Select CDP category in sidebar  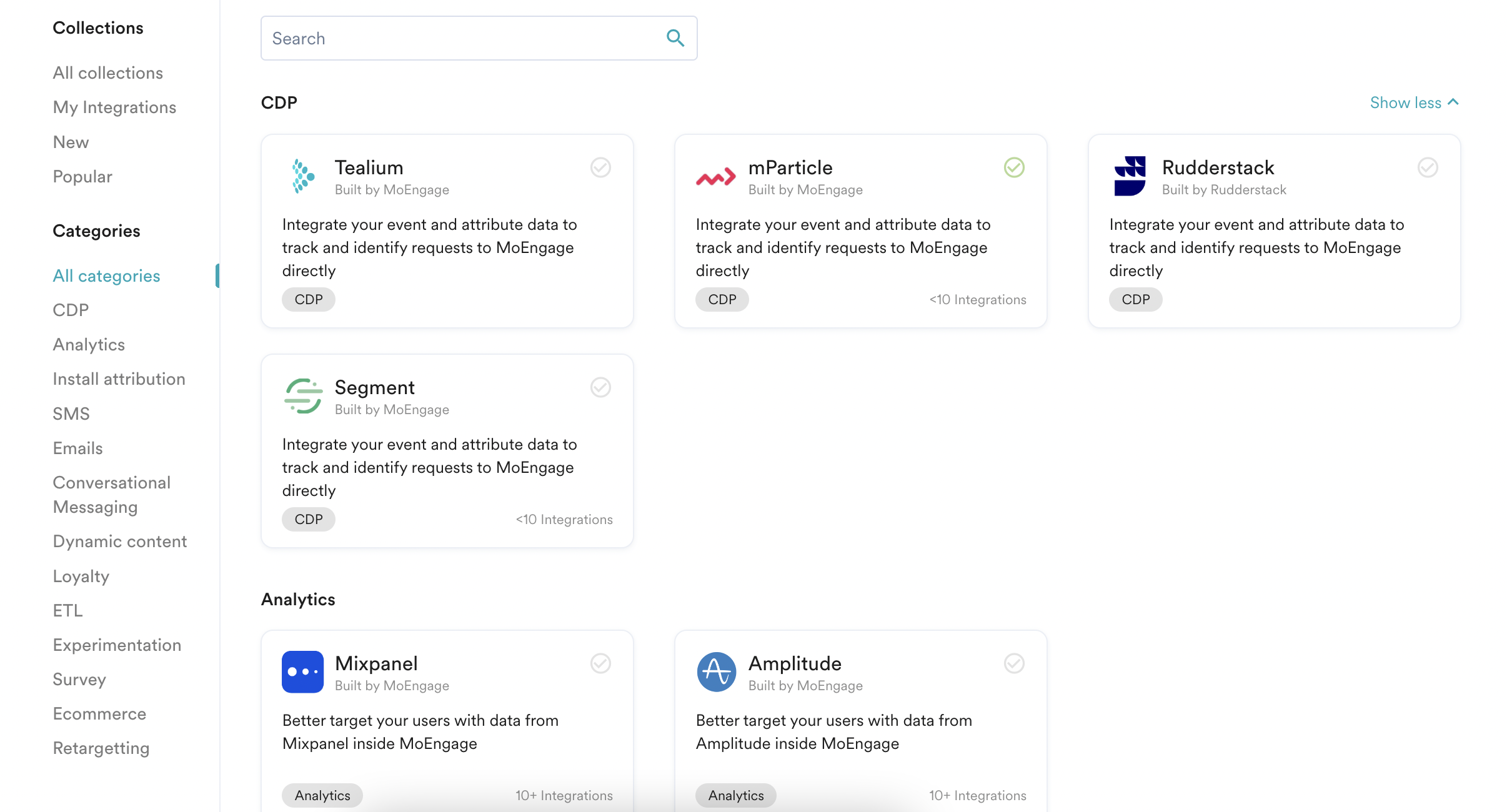pyautogui.click(x=71, y=310)
